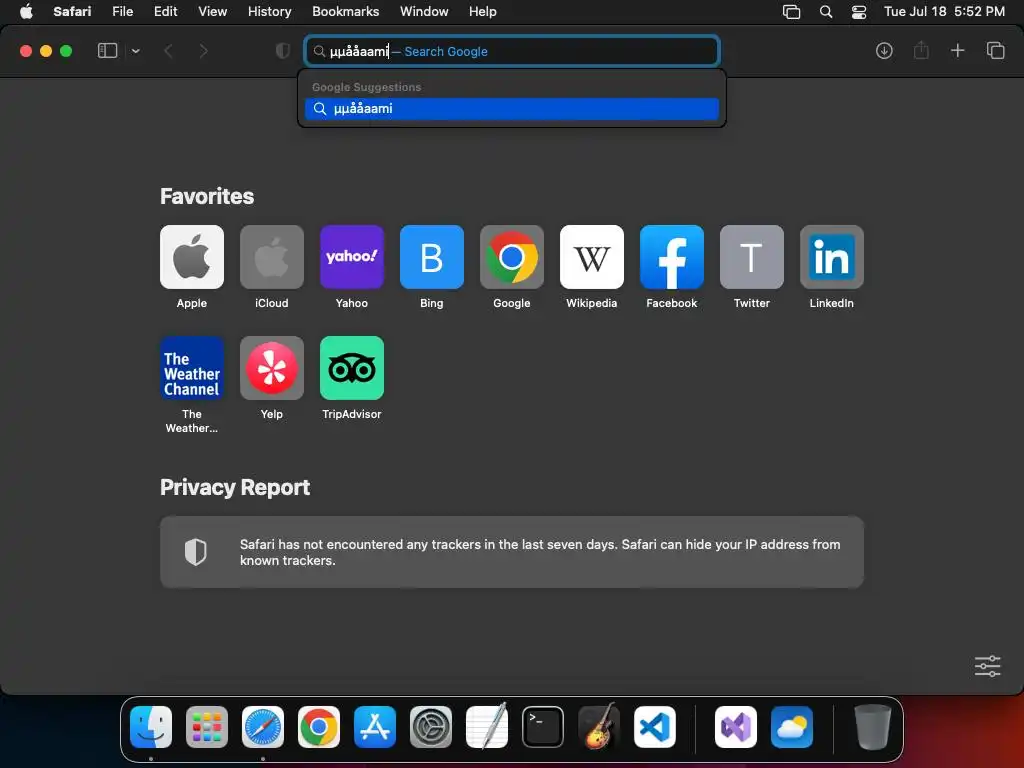The image size is (1024, 768).
Task: Open Weather app from the Dock
Action: pyautogui.click(x=792, y=727)
